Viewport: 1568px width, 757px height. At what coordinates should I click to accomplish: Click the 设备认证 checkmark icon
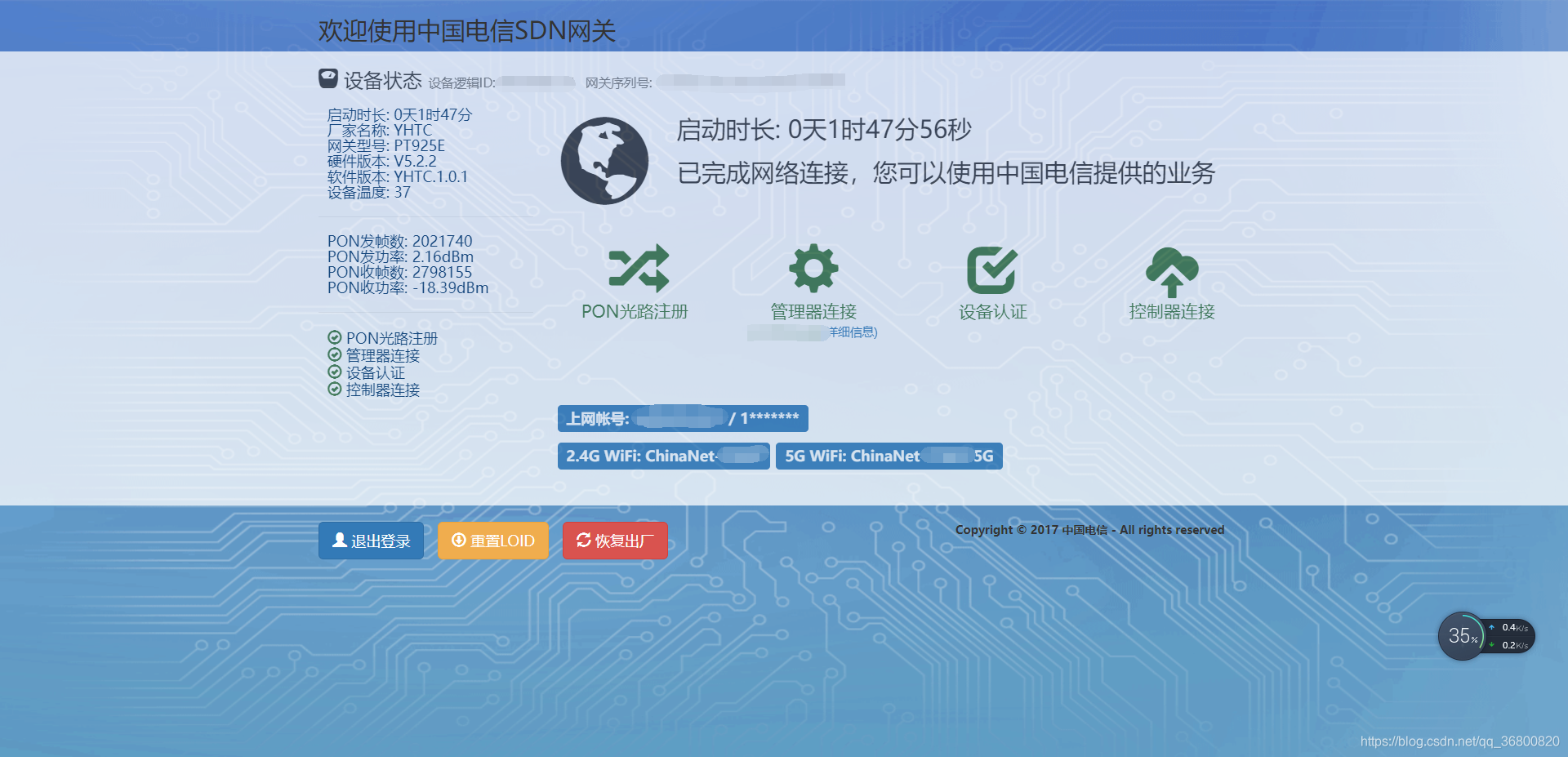tap(992, 269)
